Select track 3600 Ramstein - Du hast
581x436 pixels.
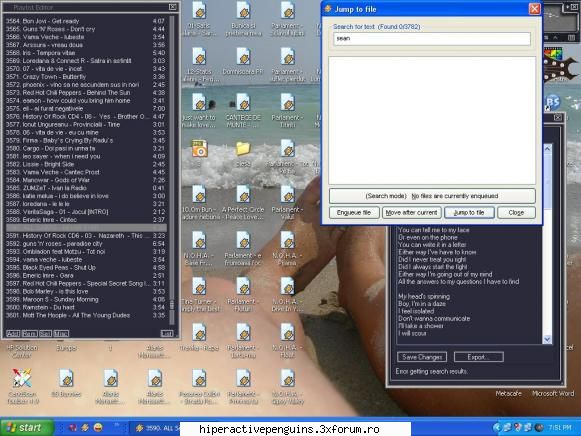coord(86,307)
